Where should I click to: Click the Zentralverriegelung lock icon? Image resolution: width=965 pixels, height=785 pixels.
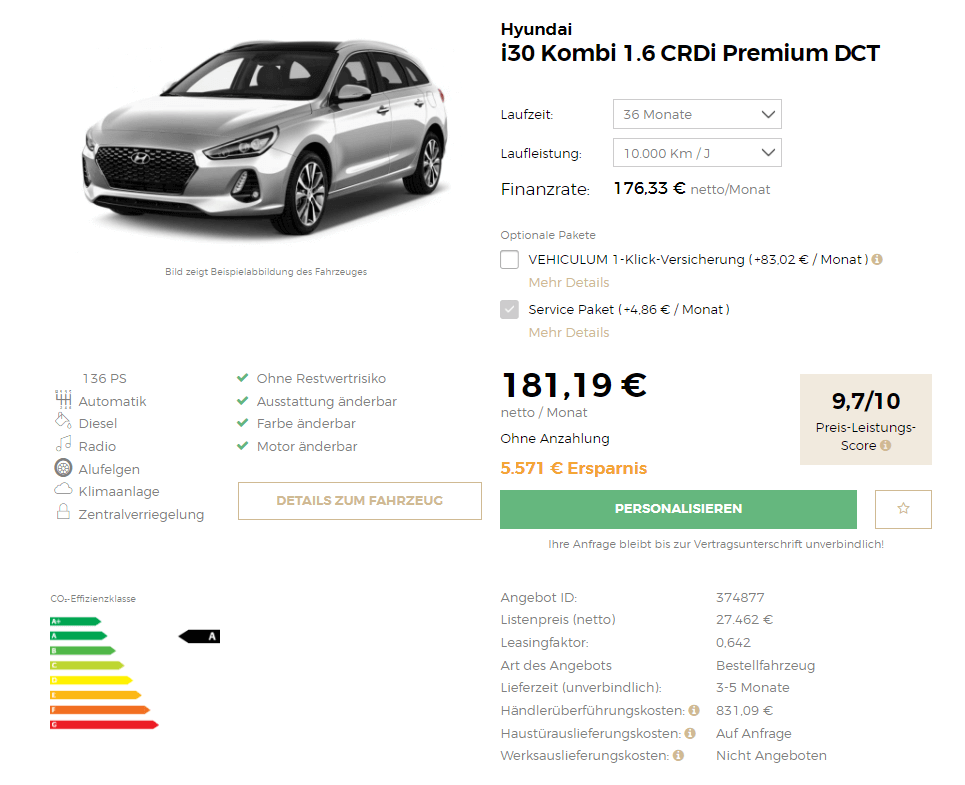63,512
